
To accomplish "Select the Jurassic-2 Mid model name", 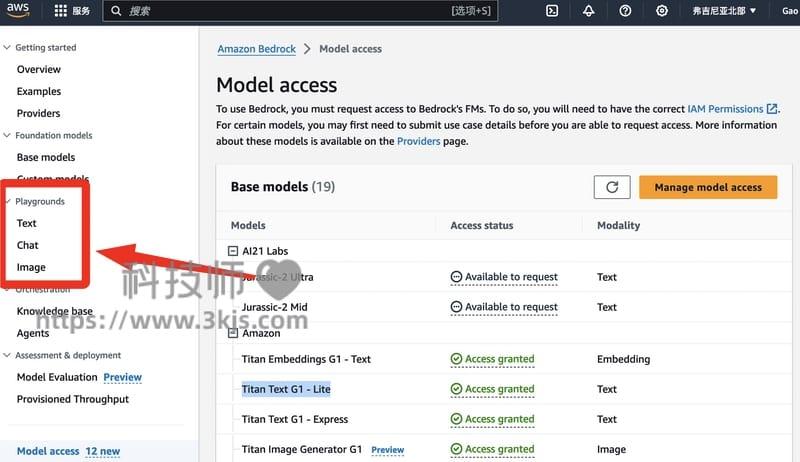I will coord(274,307).
